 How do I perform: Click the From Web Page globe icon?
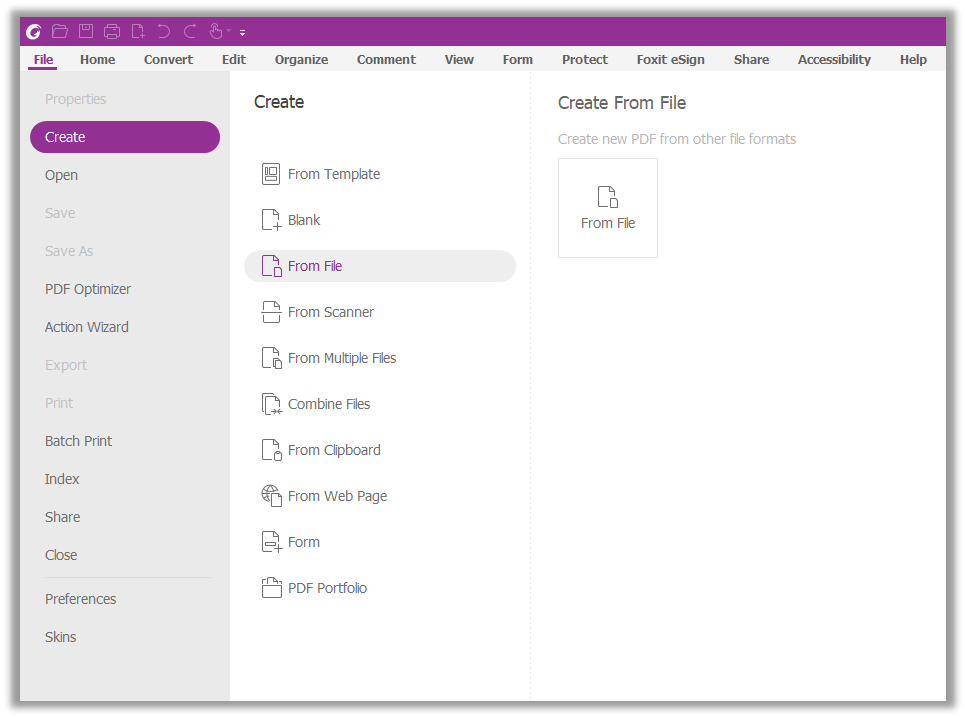pos(271,496)
